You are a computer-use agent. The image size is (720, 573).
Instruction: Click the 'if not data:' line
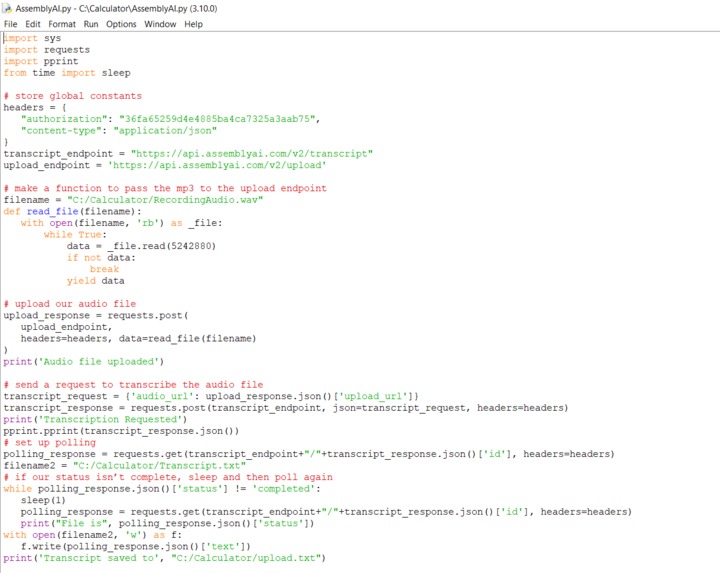pyautogui.click(x=101, y=258)
